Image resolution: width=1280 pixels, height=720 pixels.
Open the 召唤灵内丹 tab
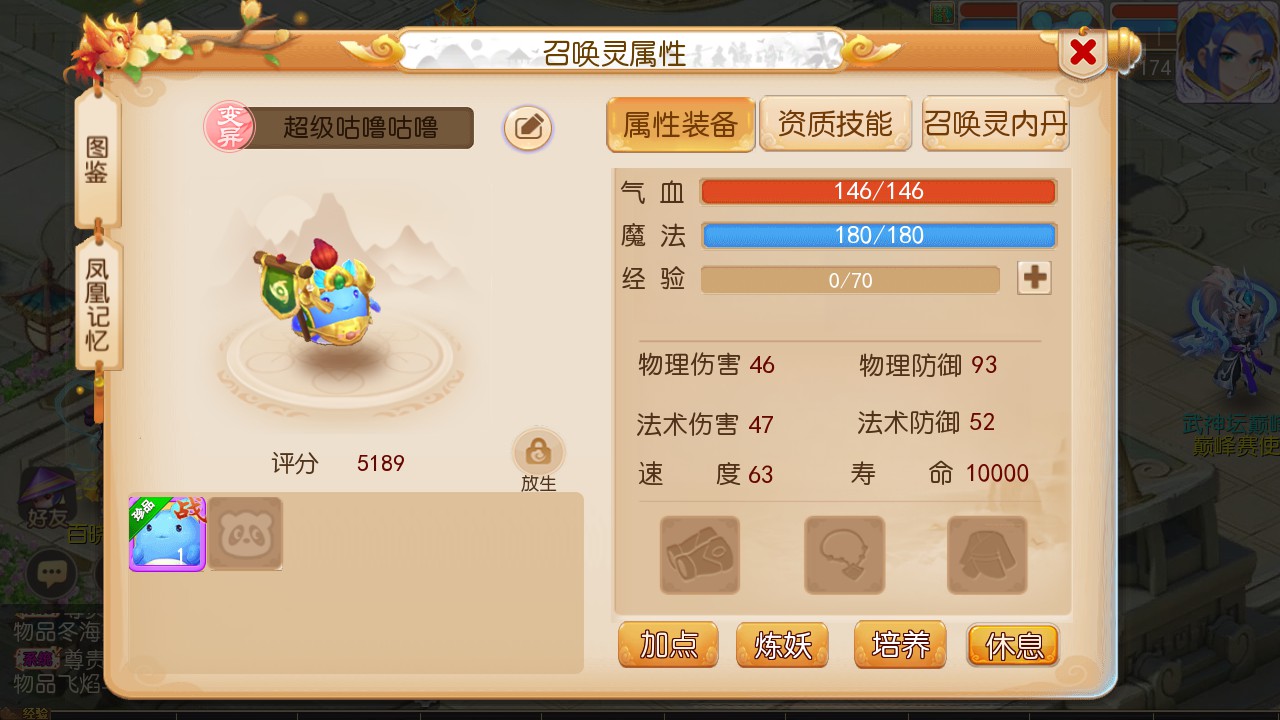[996, 124]
